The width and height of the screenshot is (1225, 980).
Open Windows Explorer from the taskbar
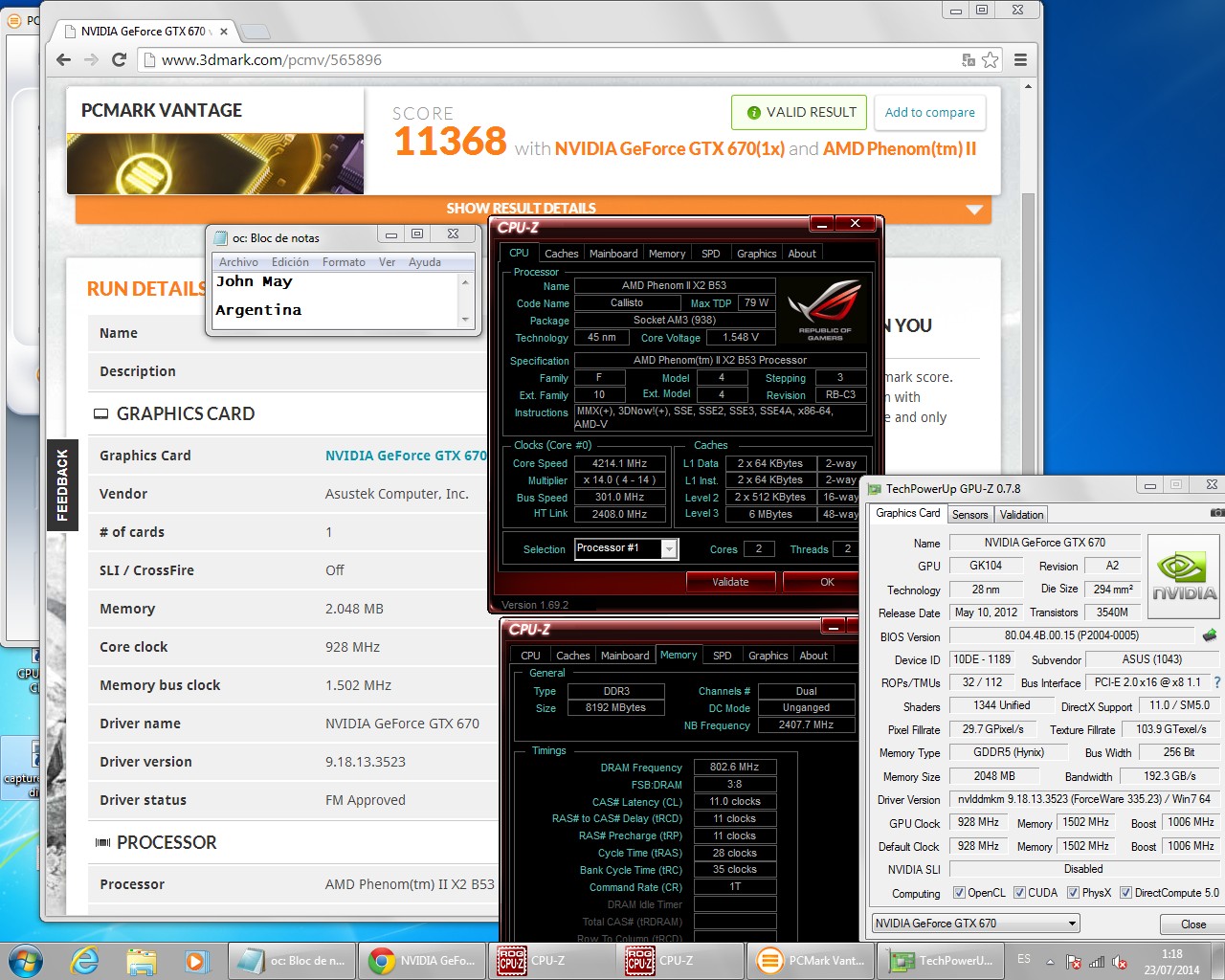point(141,960)
